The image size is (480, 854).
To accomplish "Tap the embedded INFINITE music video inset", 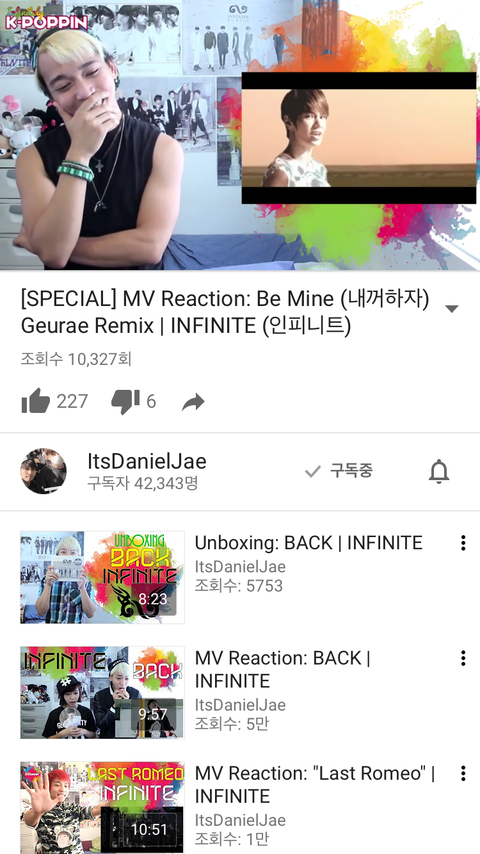I will (x=359, y=138).
